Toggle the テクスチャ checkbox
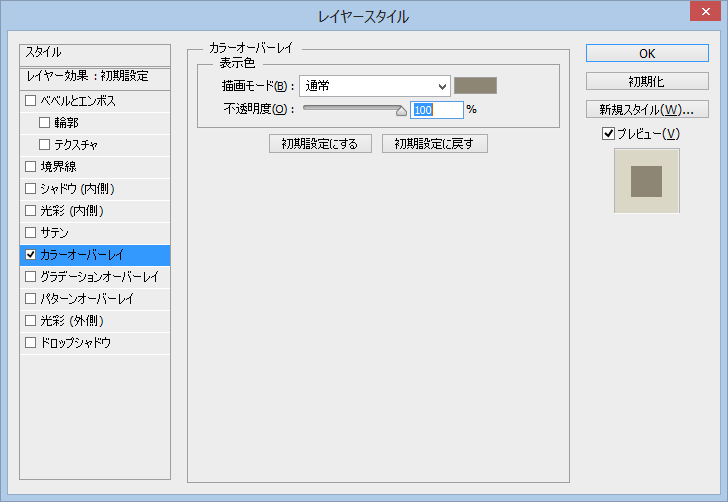This screenshot has width=728, height=502. [44, 145]
